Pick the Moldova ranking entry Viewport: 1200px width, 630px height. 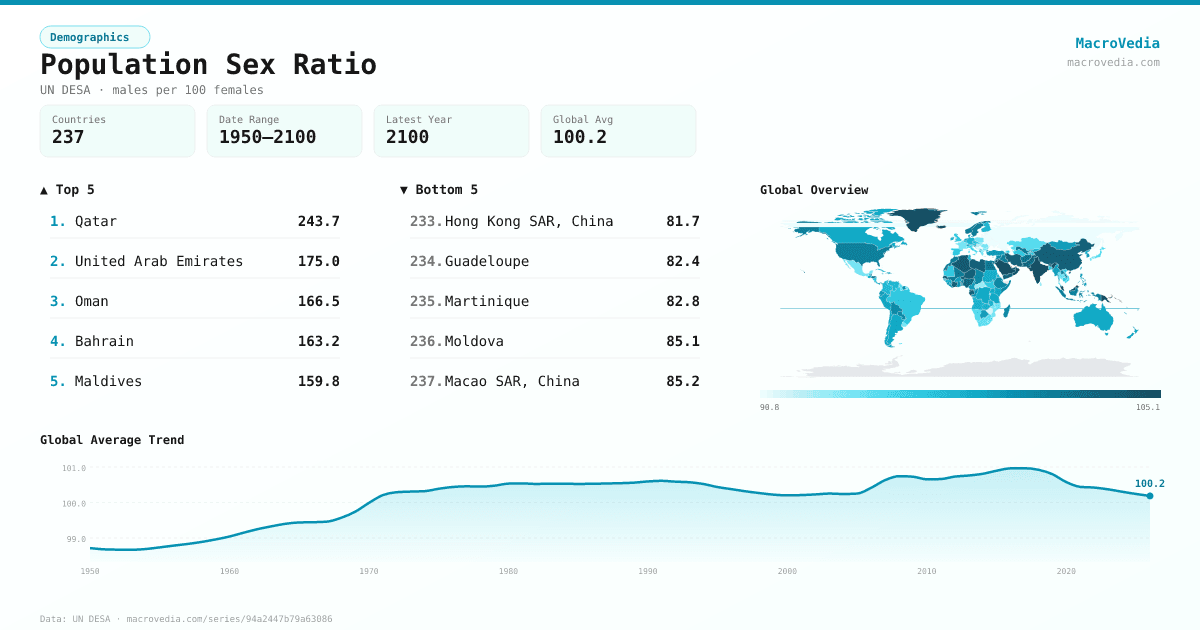(x=555, y=341)
